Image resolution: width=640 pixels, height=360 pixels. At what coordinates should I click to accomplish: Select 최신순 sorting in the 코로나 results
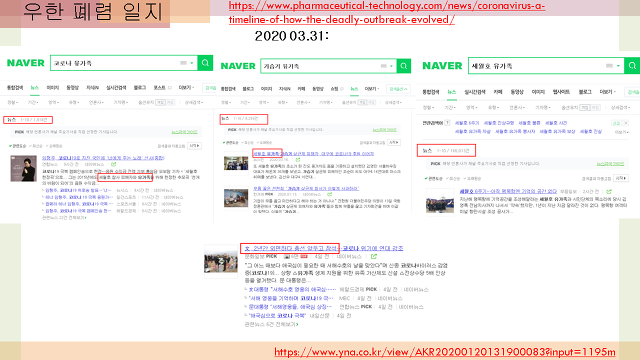(36, 146)
